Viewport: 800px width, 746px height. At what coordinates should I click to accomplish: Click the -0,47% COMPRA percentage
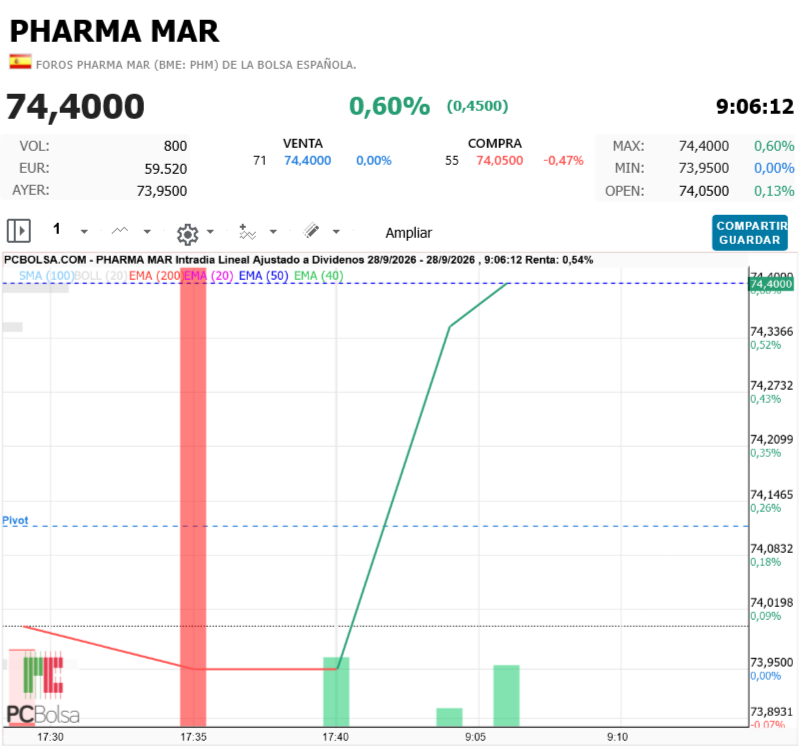[563, 161]
